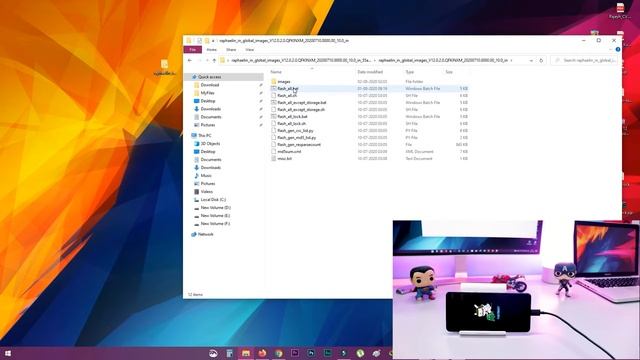Refresh the current folder
Screen dimensions: 640x360
(x=541, y=60)
